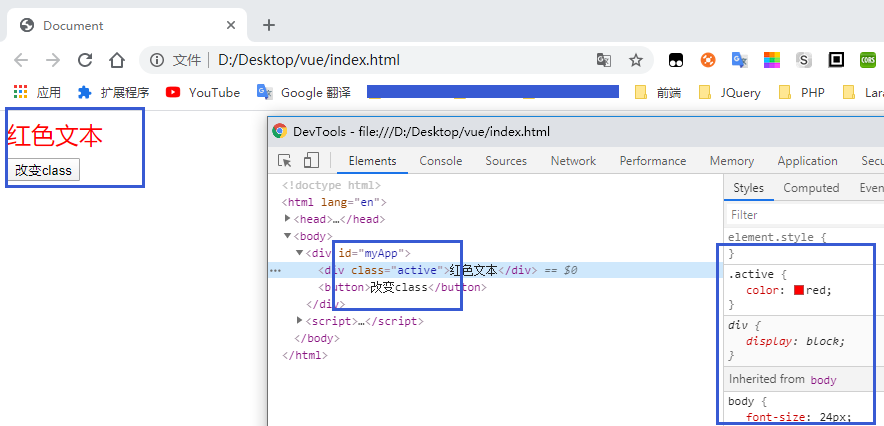The width and height of the screenshot is (884, 426).
Task: Select the closing </body> tag line
Action: point(317,338)
